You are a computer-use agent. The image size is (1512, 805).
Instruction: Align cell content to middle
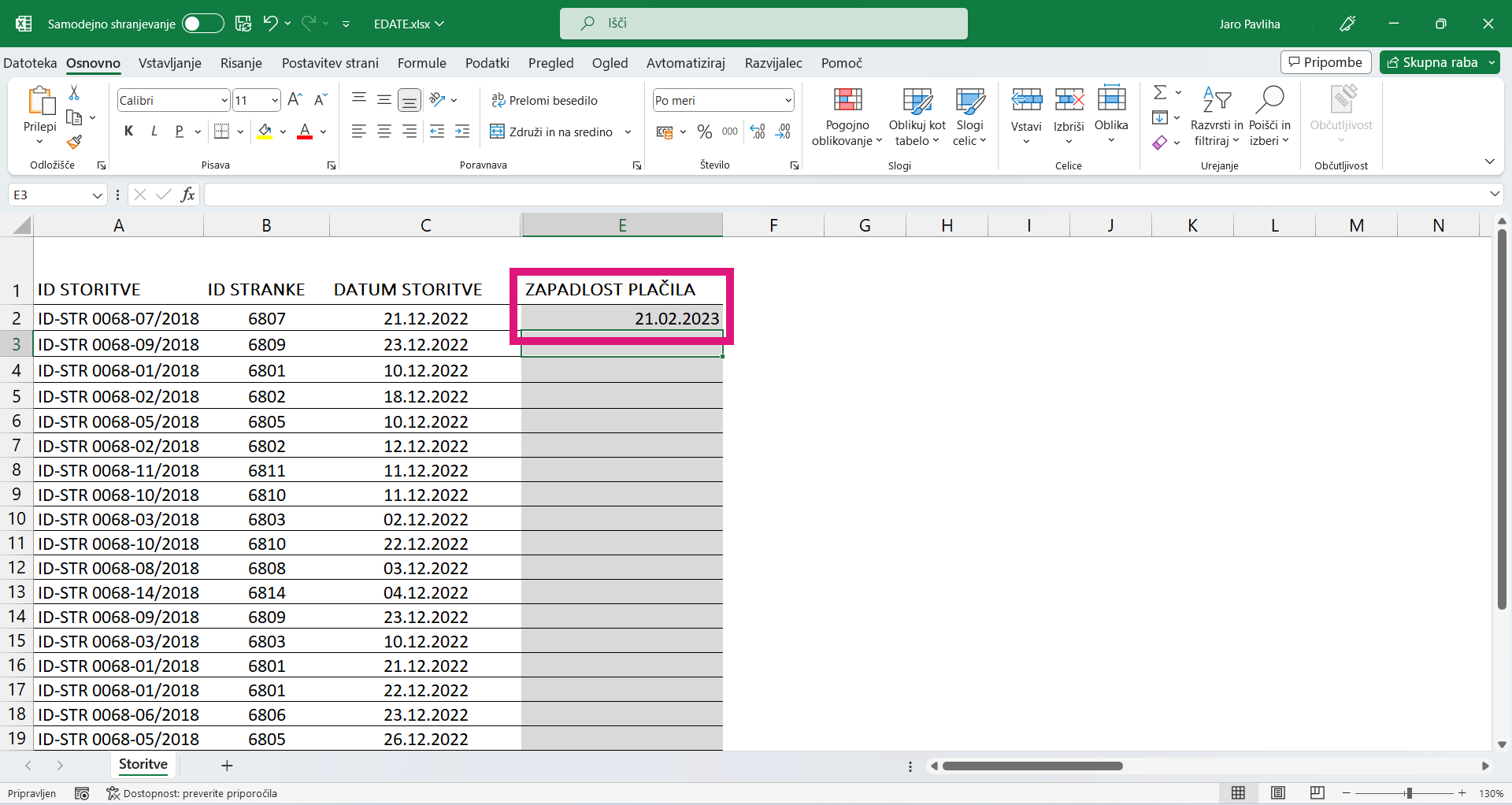coord(384,99)
